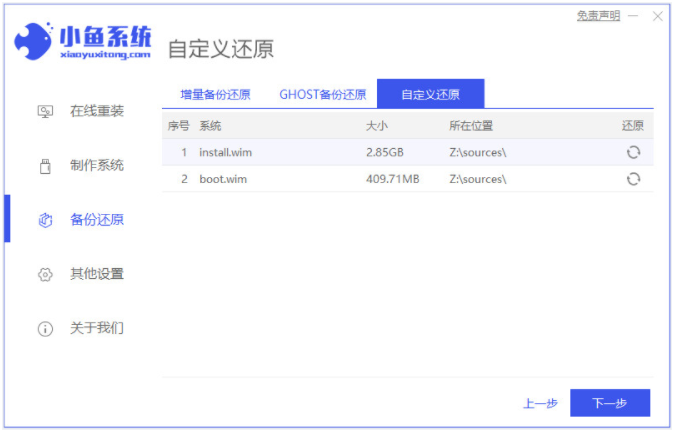Screen dimensions: 674x430
Task: Go back with the 上一步 link
Action: (x=540, y=404)
